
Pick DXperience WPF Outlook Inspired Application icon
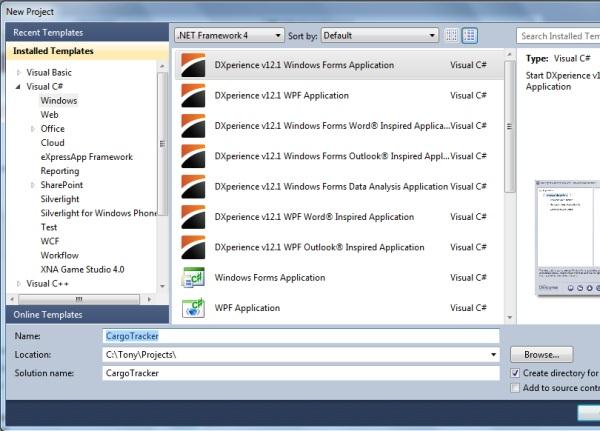[x=193, y=247]
